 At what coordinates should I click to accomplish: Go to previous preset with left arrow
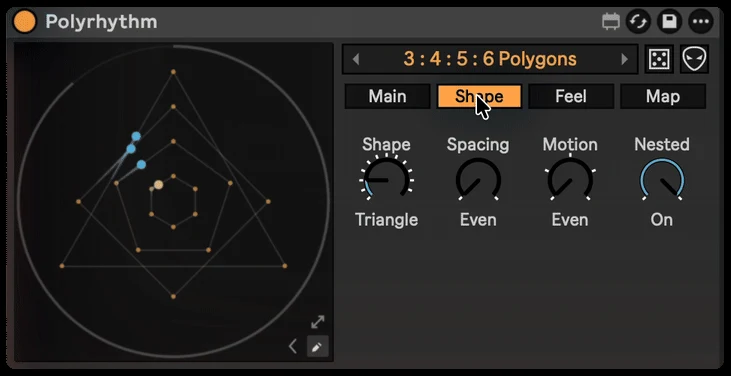(x=356, y=59)
